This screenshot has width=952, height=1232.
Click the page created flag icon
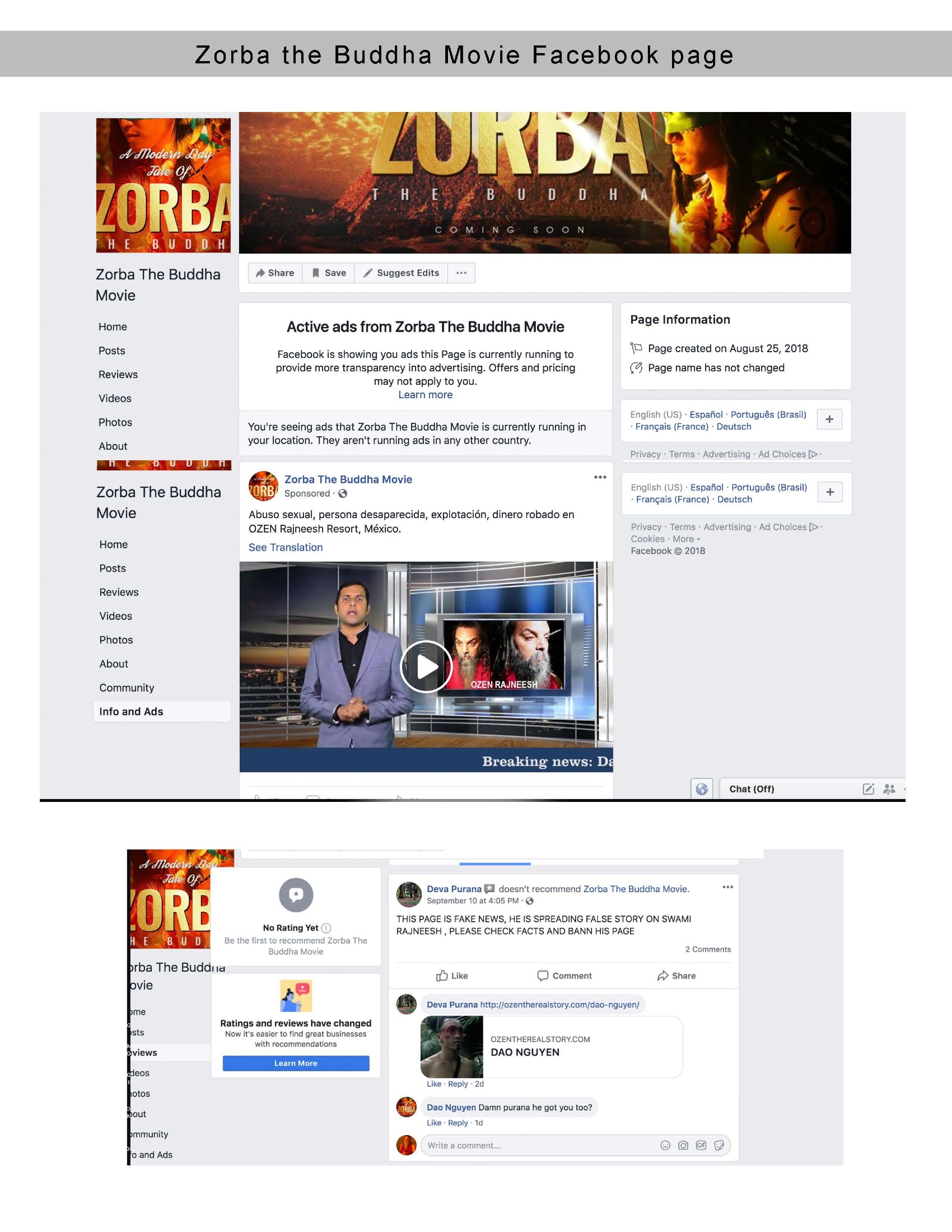click(636, 348)
